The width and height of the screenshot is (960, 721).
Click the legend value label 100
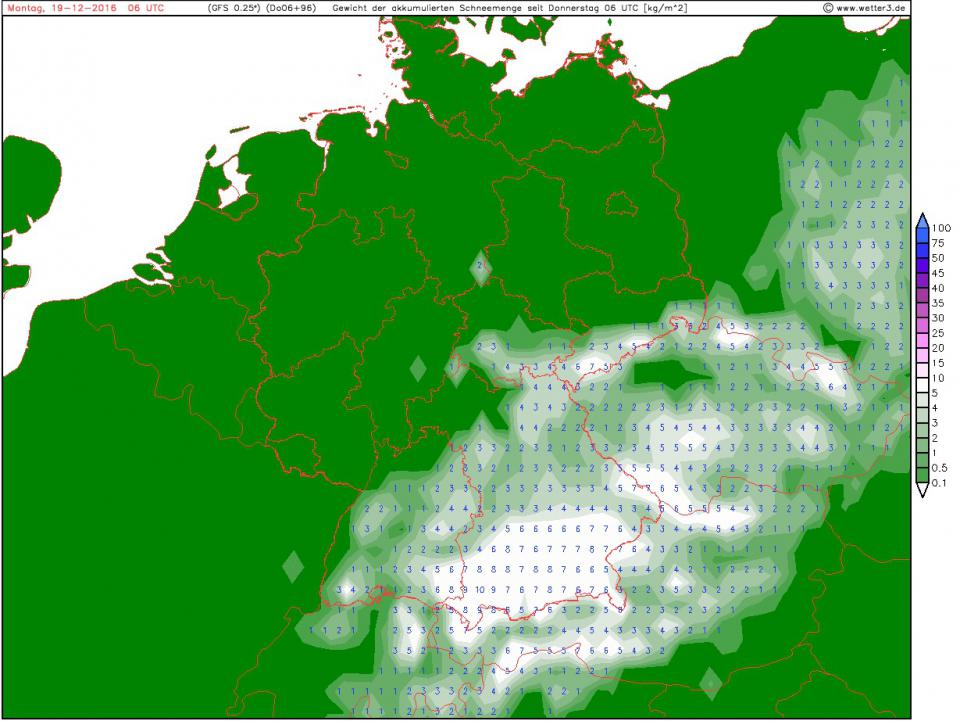(x=941, y=228)
